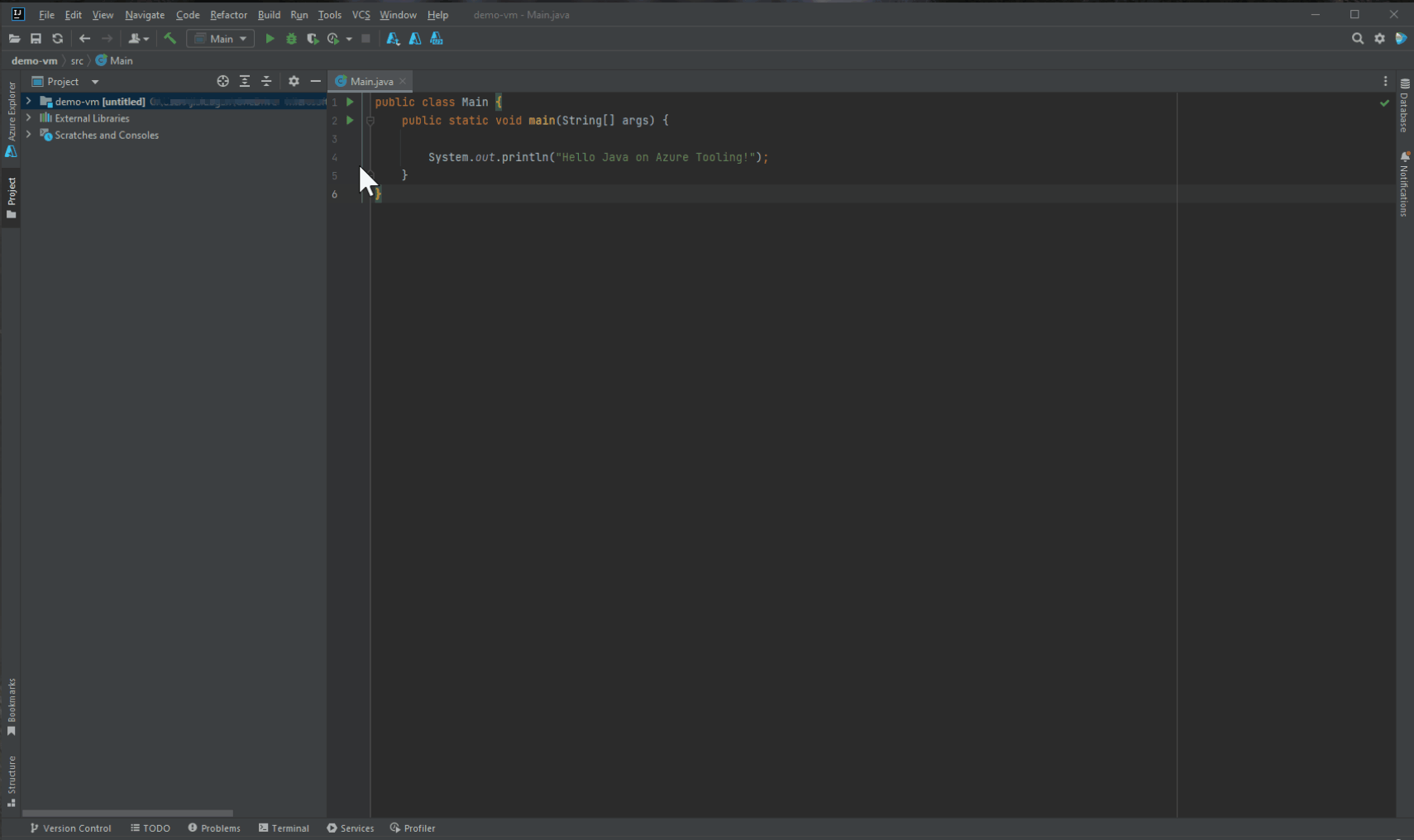Open the Problems tool window
The height and width of the screenshot is (840, 1414).
click(x=214, y=828)
